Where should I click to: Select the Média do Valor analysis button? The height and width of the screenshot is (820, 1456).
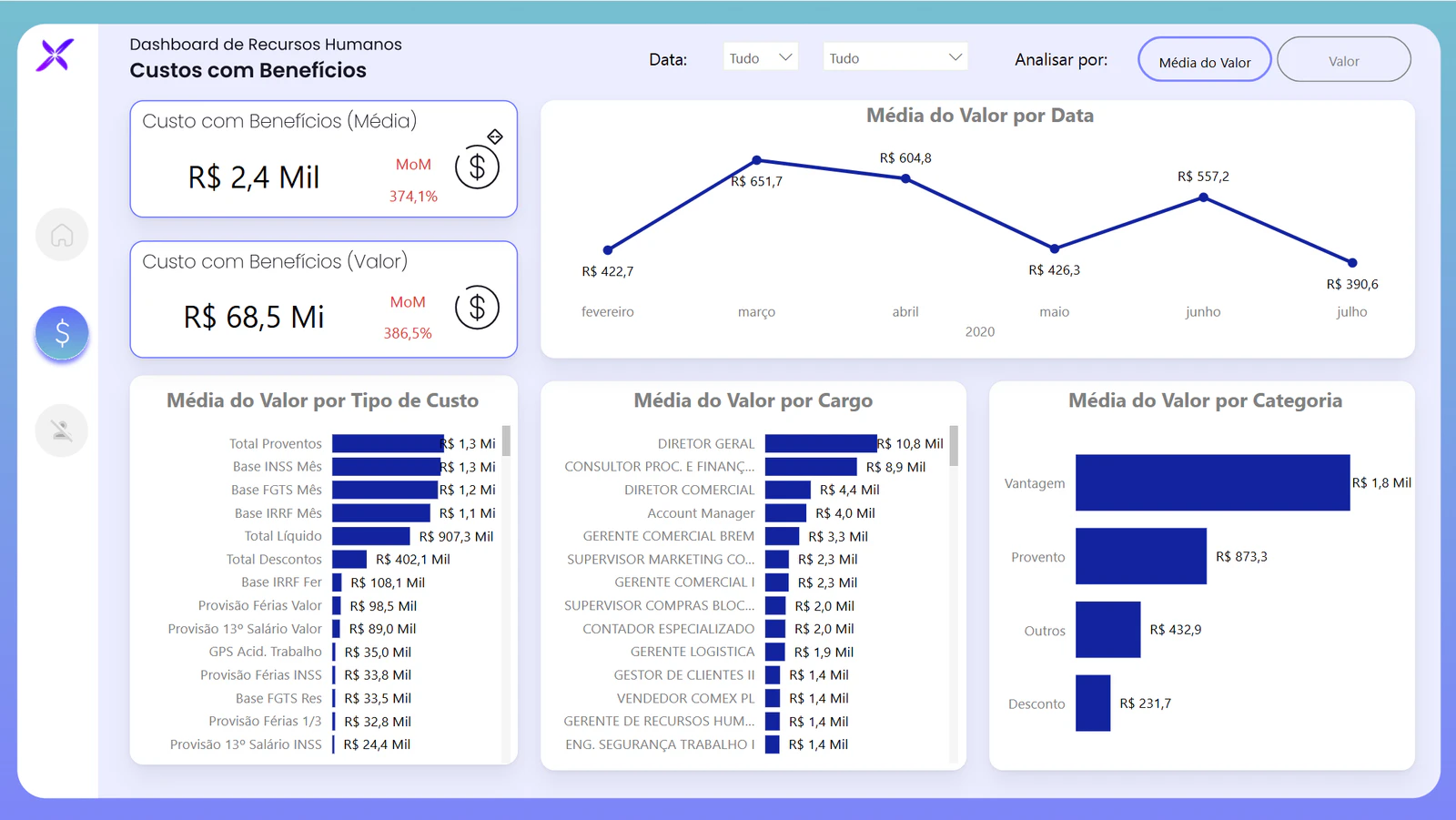pos(1204,60)
